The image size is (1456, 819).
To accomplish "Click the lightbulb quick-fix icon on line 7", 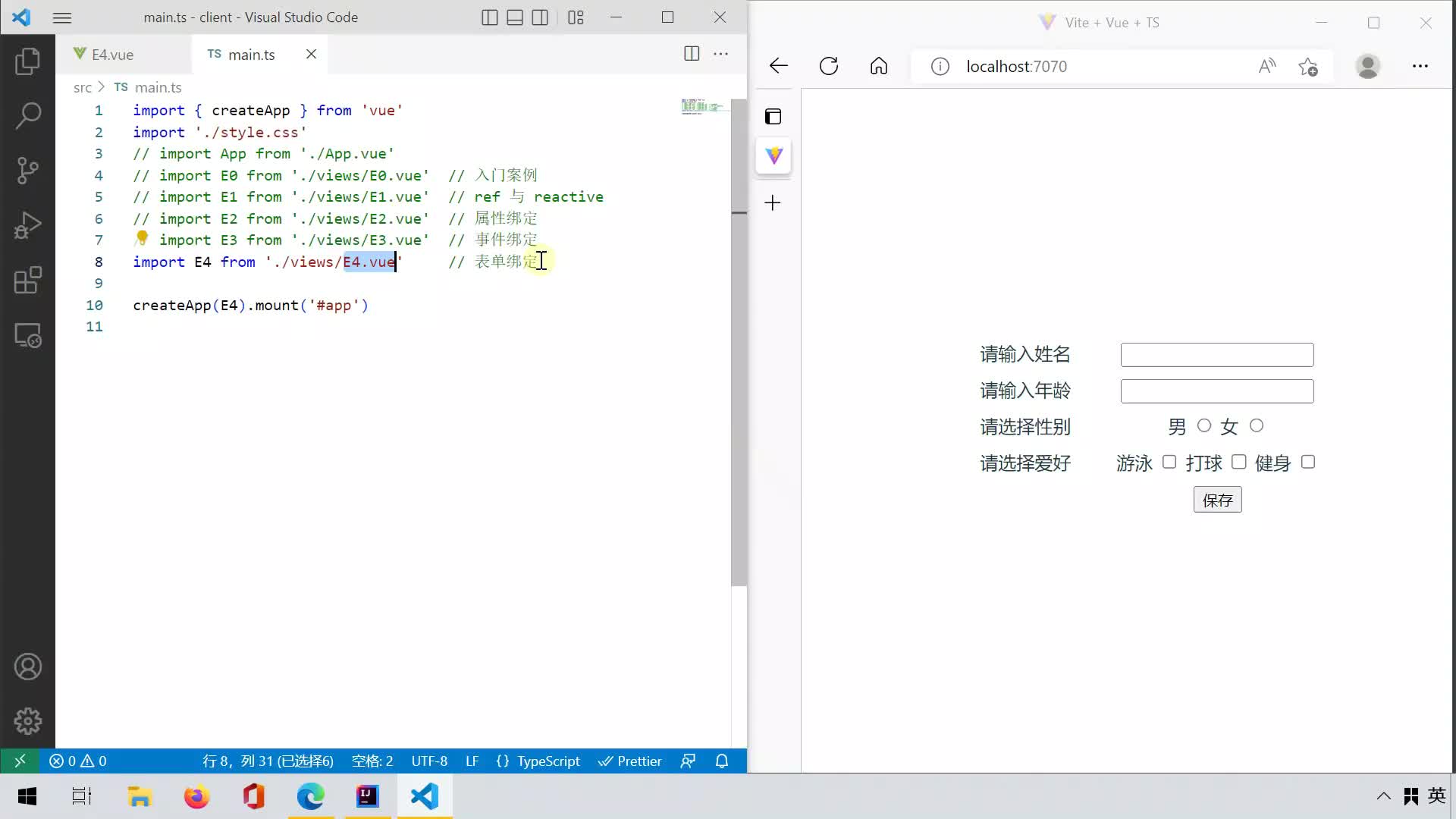I will (x=142, y=238).
